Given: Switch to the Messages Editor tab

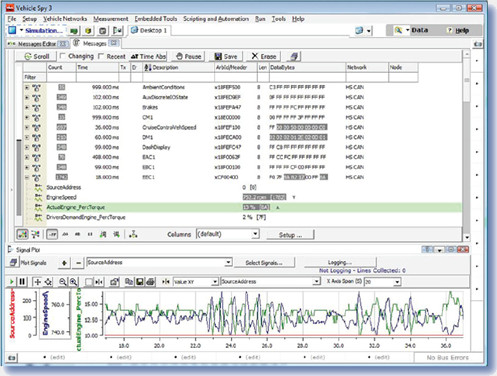Looking at the screenshot, I should coord(38,44).
